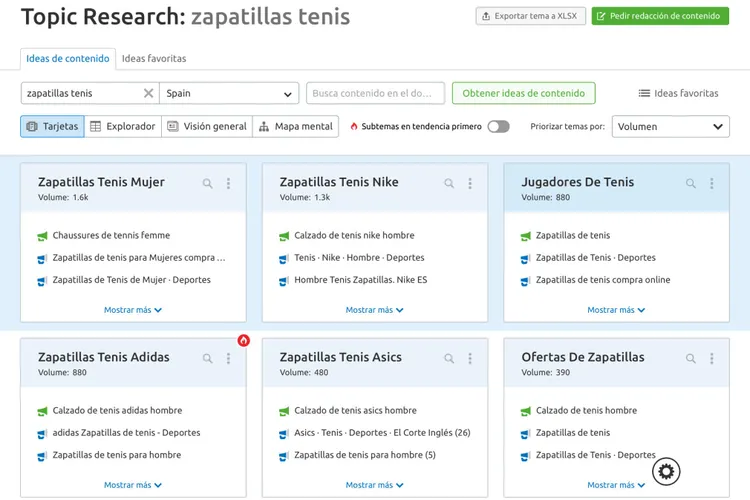Clear the zapatillas tenis keyword with X
Viewport: 750px width, 500px height.
(149, 93)
